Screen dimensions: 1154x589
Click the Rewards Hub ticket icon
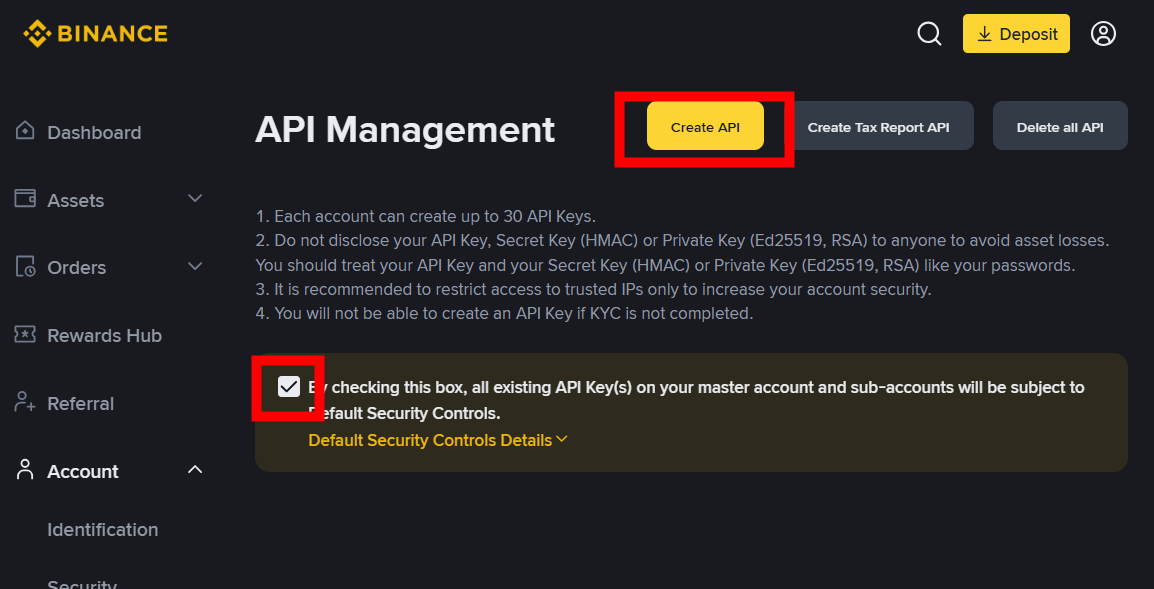25,335
